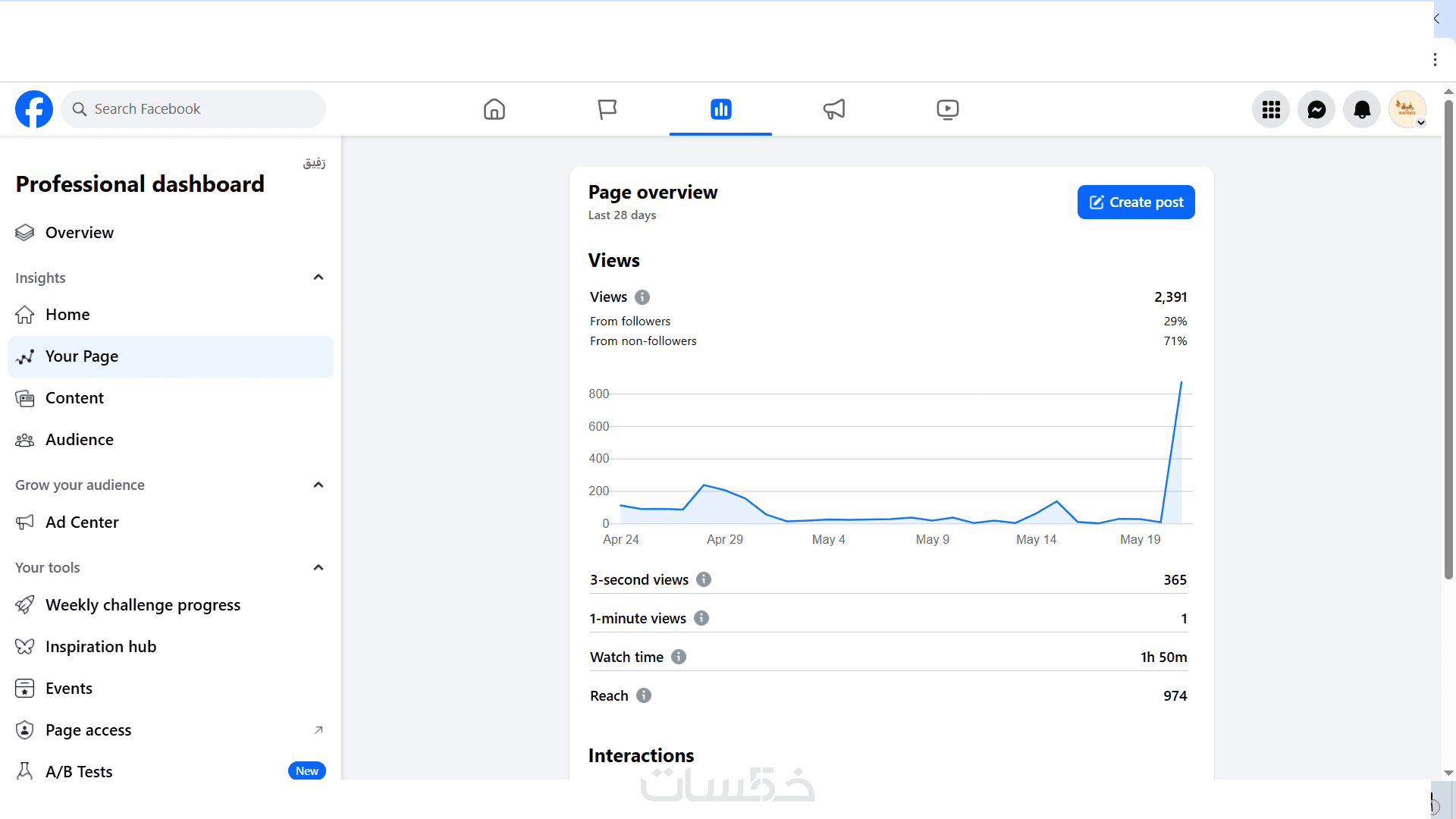Image resolution: width=1456 pixels, height=819 pixels.
Task: Open the Home feed icon
Action: click(x=494, y=109)
